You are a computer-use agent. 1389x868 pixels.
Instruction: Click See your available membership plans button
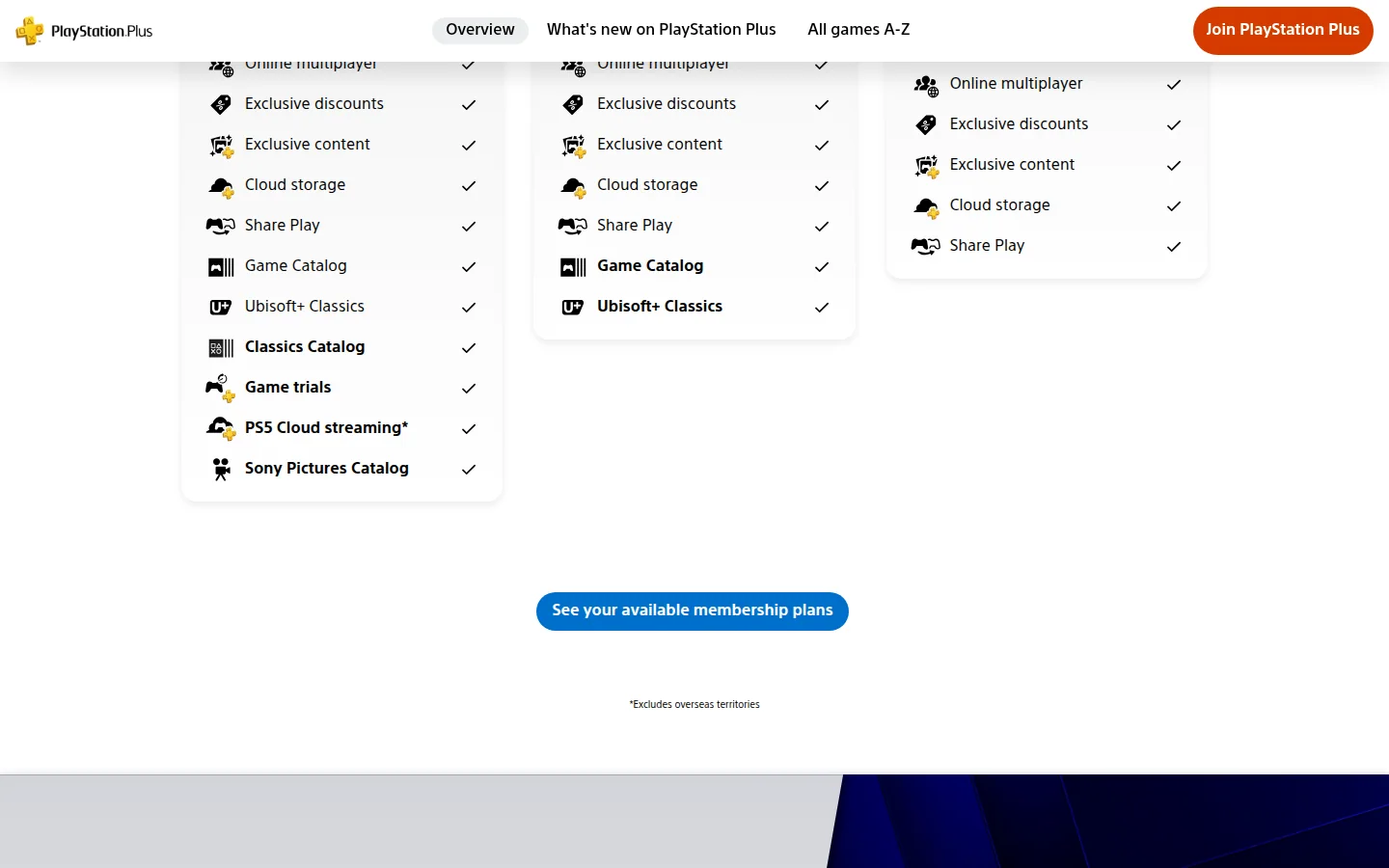point(693,611)
